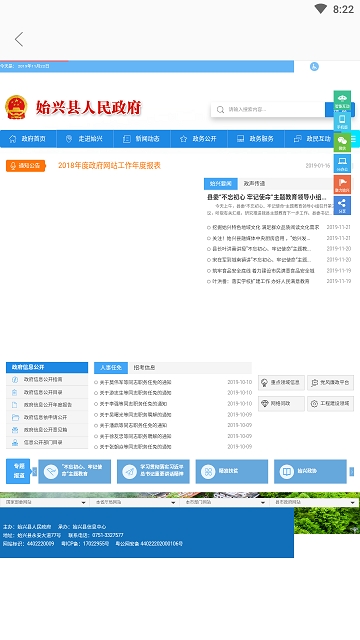Screen dimensions: 360x640
Task: Open 政府信息公开目录 sidebar link
Action: click(47, 392)
